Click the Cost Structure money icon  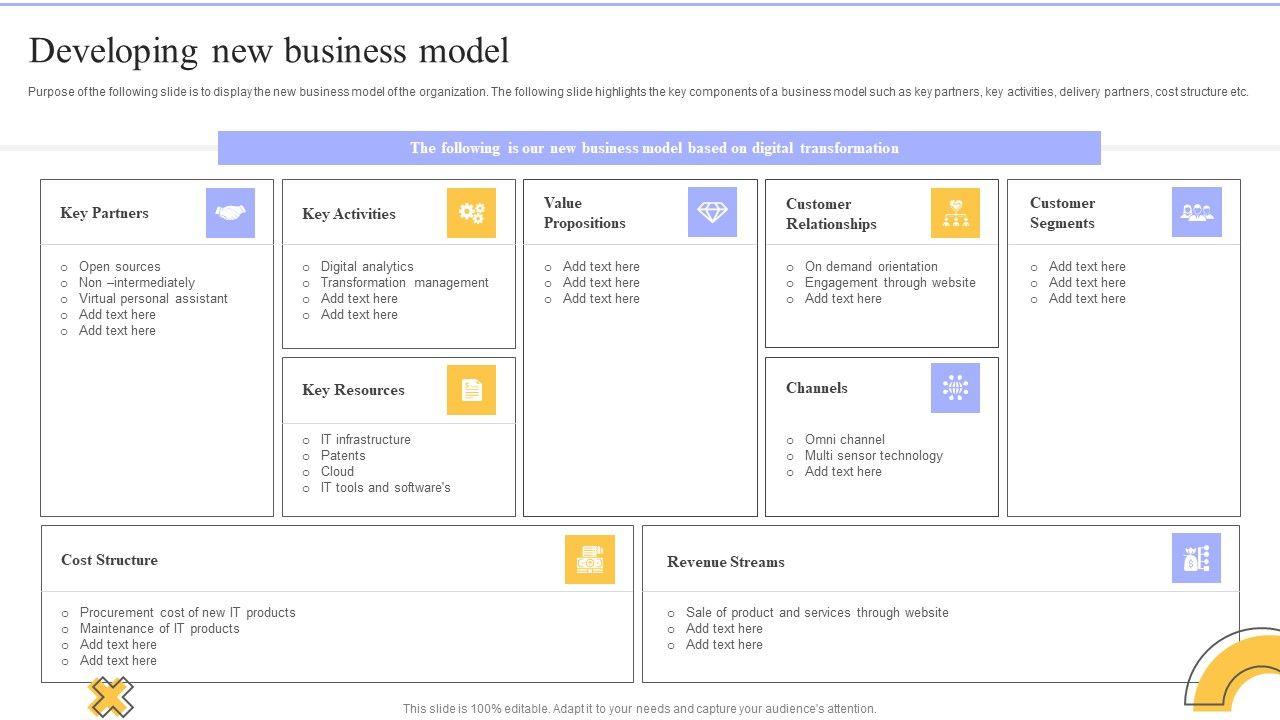pyautogui.click(x=589, y=560)
